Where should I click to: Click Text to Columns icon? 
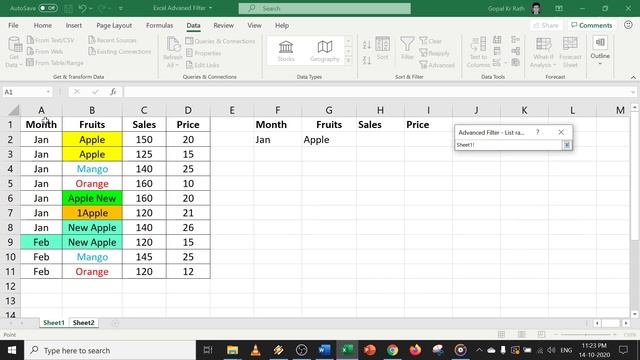[x=478, y=52]
